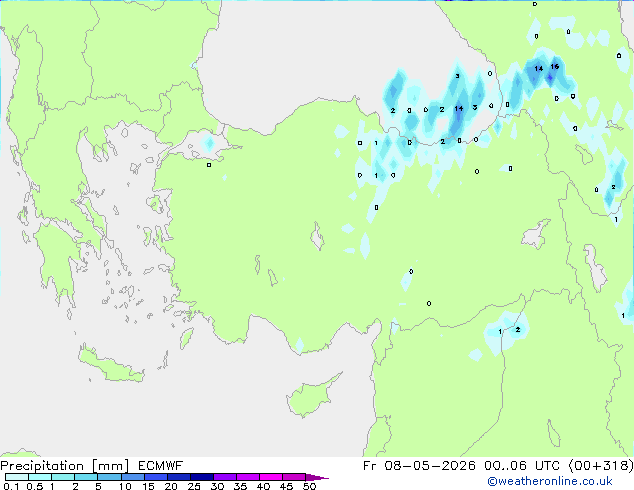Click the '35' label under the color scale
Viewport: 634px width, 490px height.
click(240, 486)
